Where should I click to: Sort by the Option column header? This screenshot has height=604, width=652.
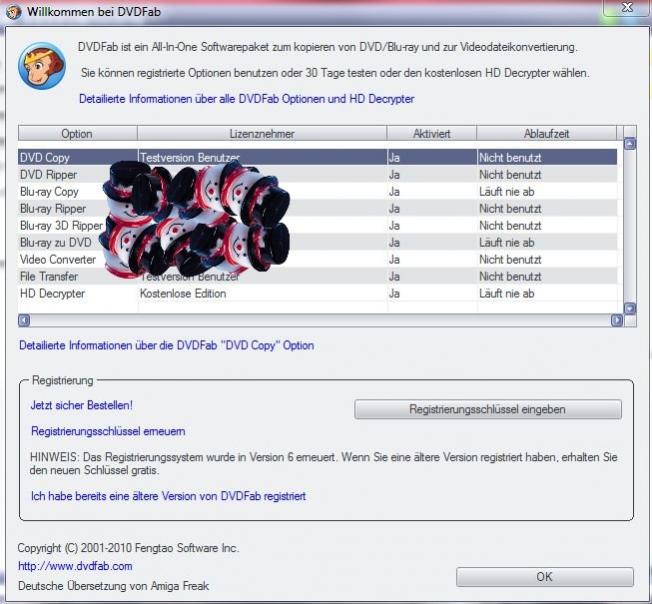77,133
